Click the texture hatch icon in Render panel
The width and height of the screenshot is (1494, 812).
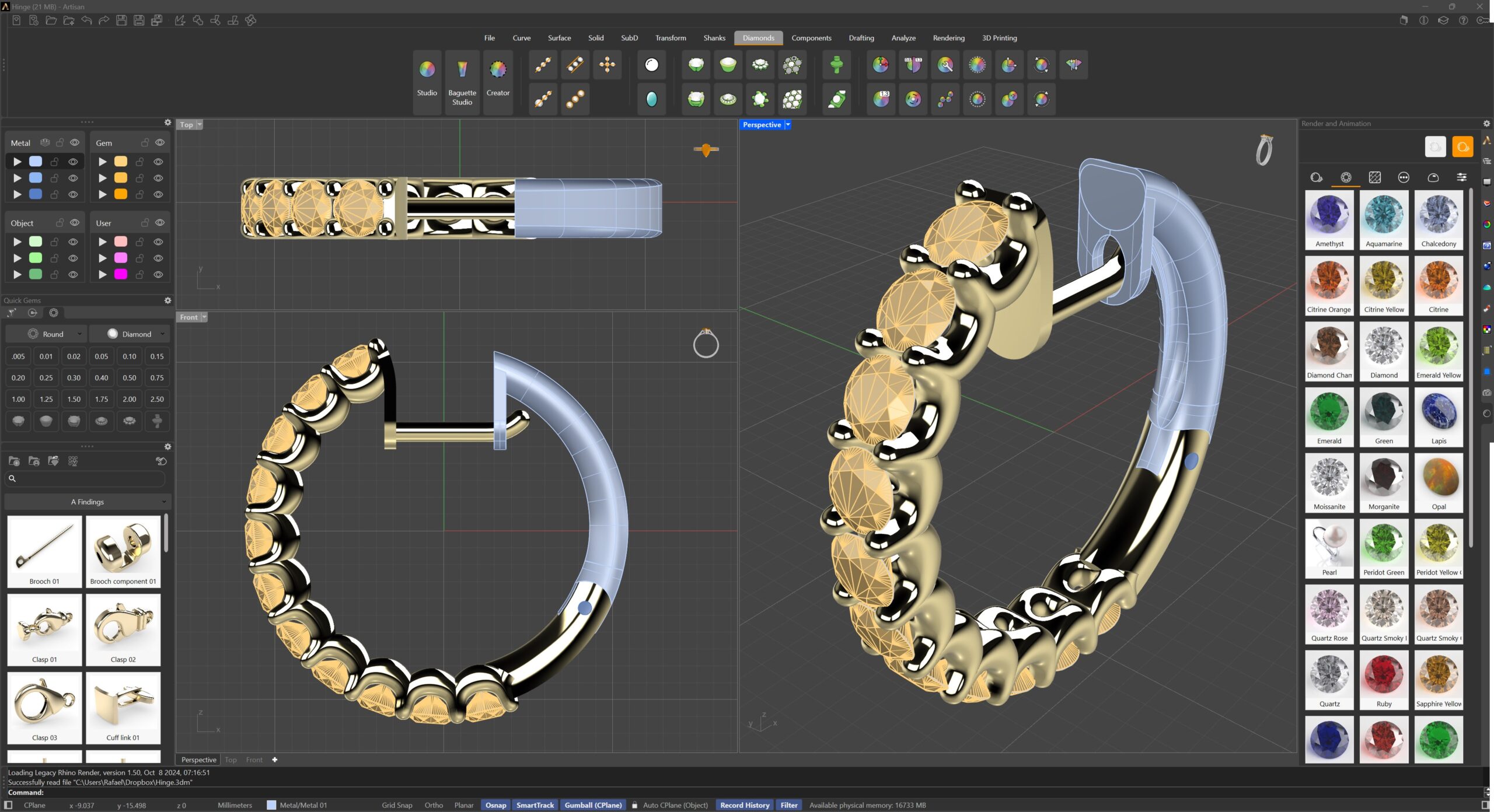(x=1374, y=177)
